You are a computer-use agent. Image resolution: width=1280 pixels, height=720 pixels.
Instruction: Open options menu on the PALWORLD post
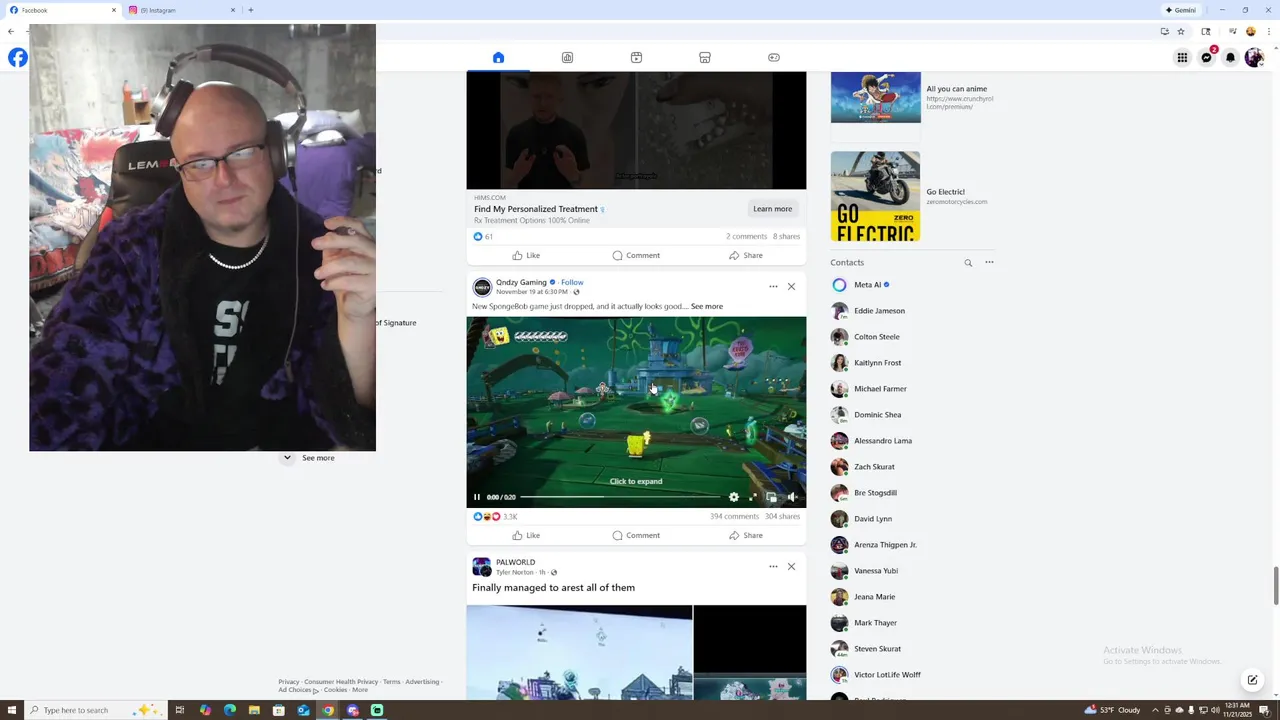pyautogui.click(x=773, y=567)
